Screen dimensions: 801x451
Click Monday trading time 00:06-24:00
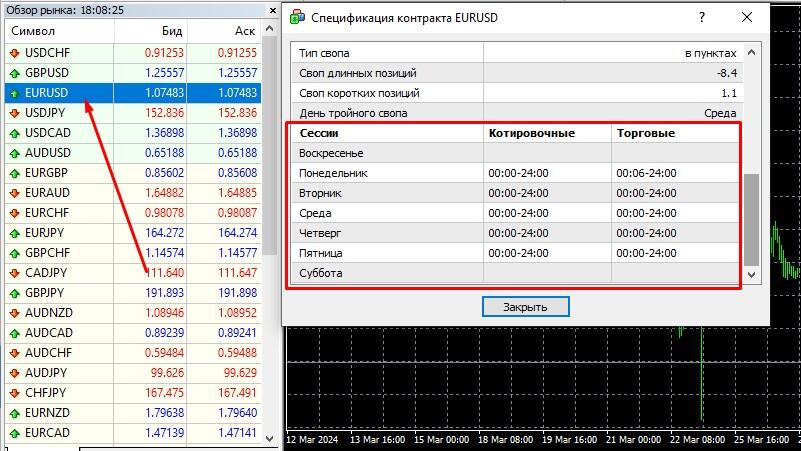tap(646, 173)
